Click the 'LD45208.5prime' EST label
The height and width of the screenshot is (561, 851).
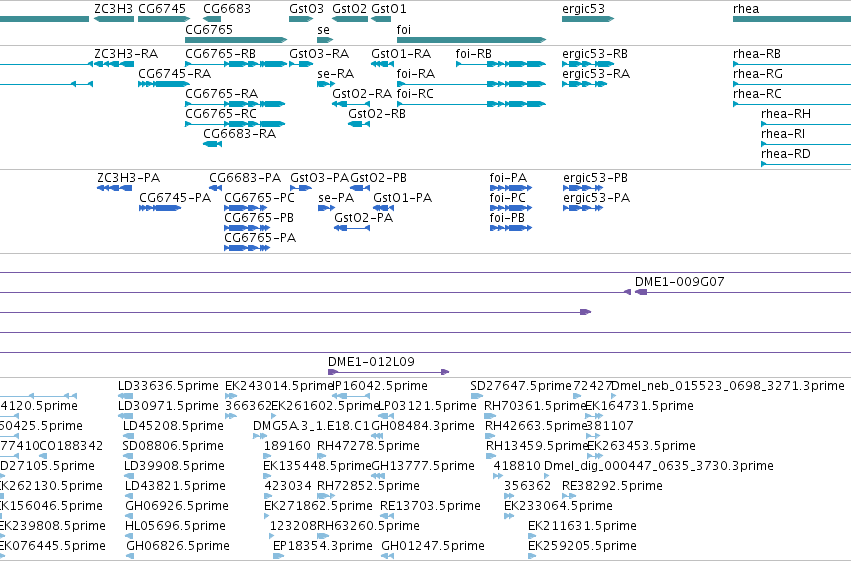click(173, 426)
